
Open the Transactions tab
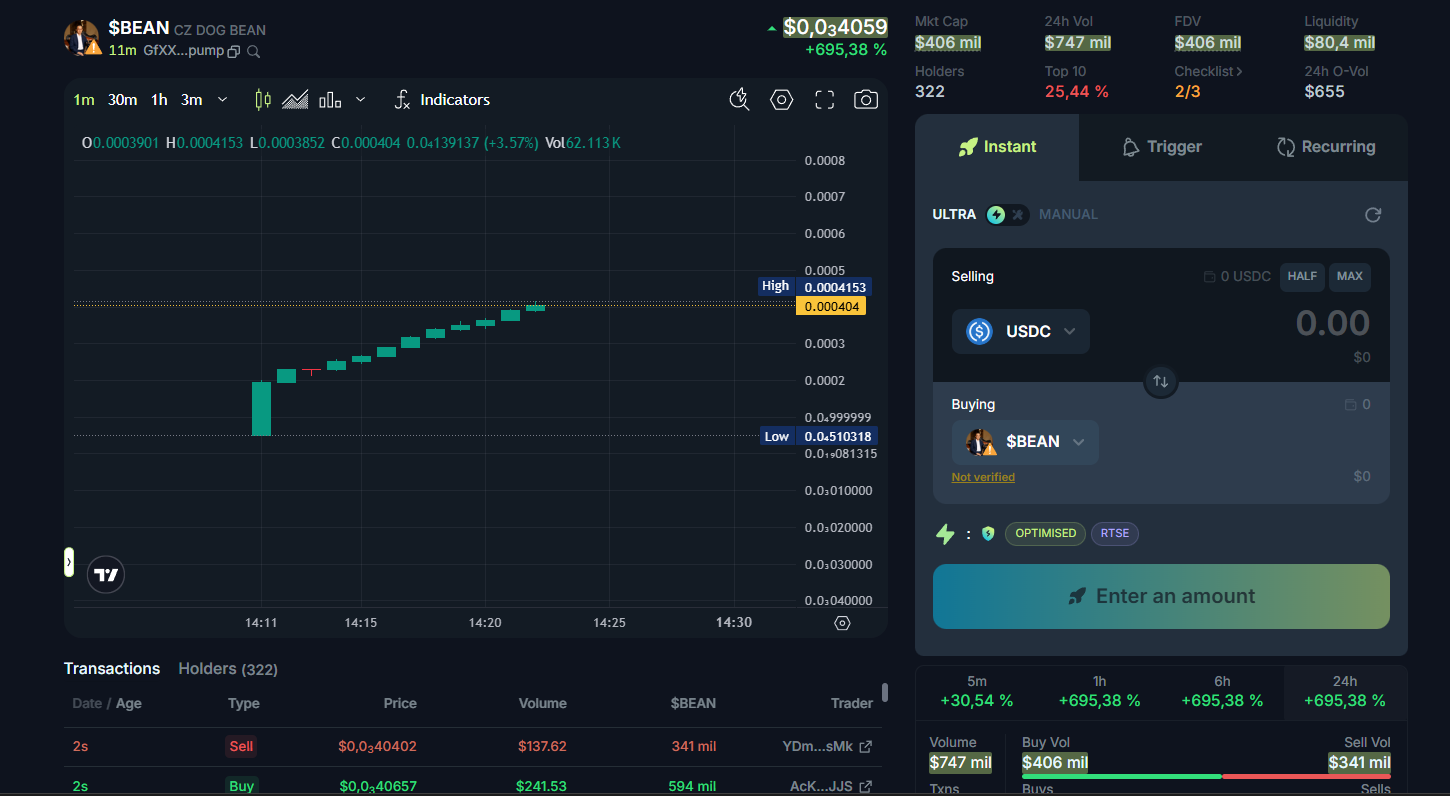point(112,669)
